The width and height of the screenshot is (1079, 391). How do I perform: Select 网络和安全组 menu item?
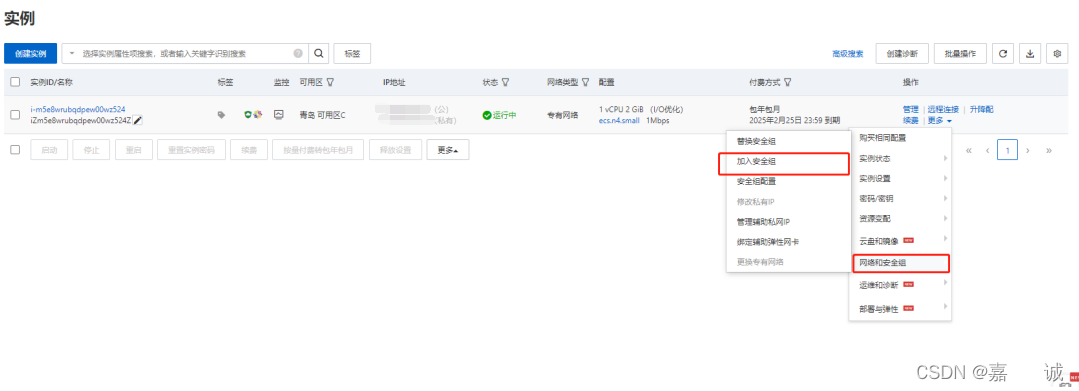pos(901,263)
